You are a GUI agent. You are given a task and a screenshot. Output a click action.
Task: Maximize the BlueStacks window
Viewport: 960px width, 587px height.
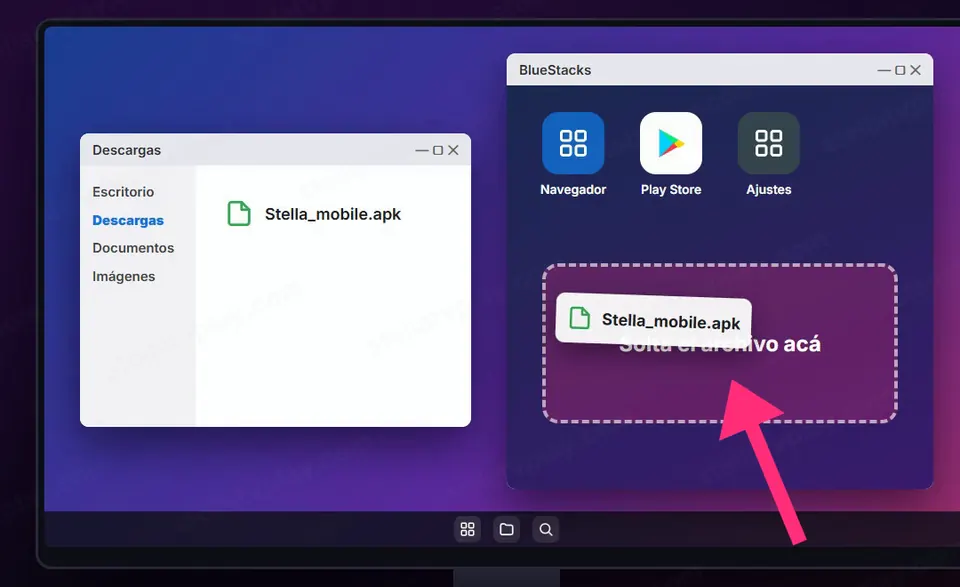[x=900, y=70]
